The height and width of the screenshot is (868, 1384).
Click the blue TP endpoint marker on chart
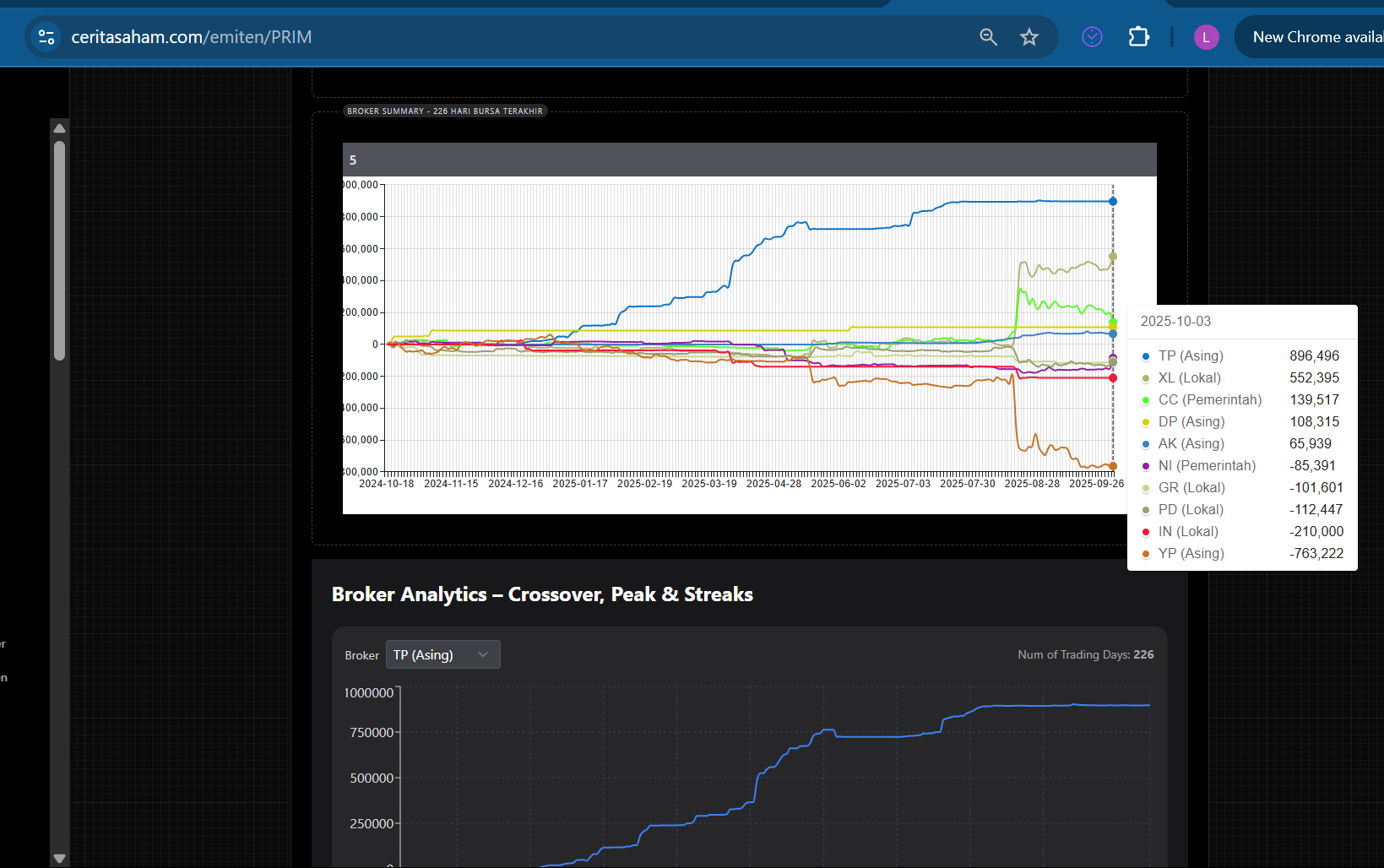tap(1113, 202)
